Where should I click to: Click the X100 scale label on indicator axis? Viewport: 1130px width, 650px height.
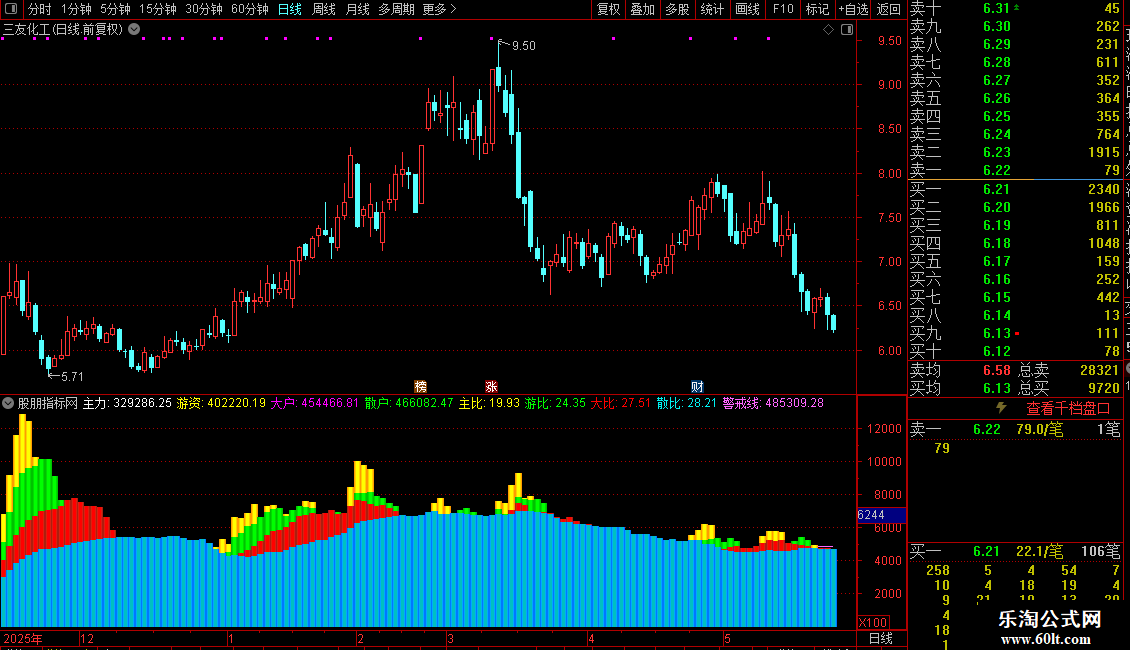[873, 623]
